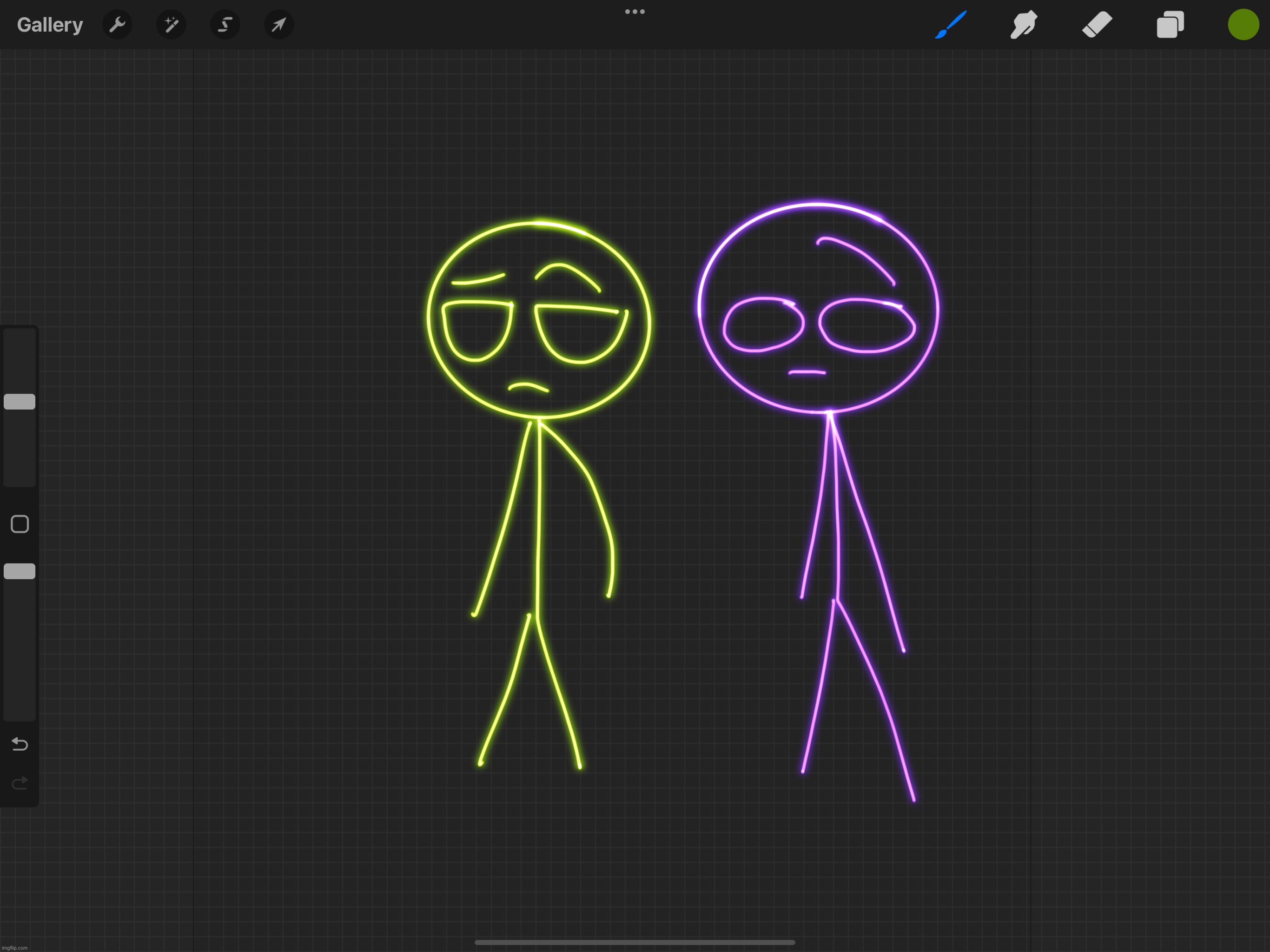Tap the three-dot multitasking menu
1270x952 pixels.
635,12
